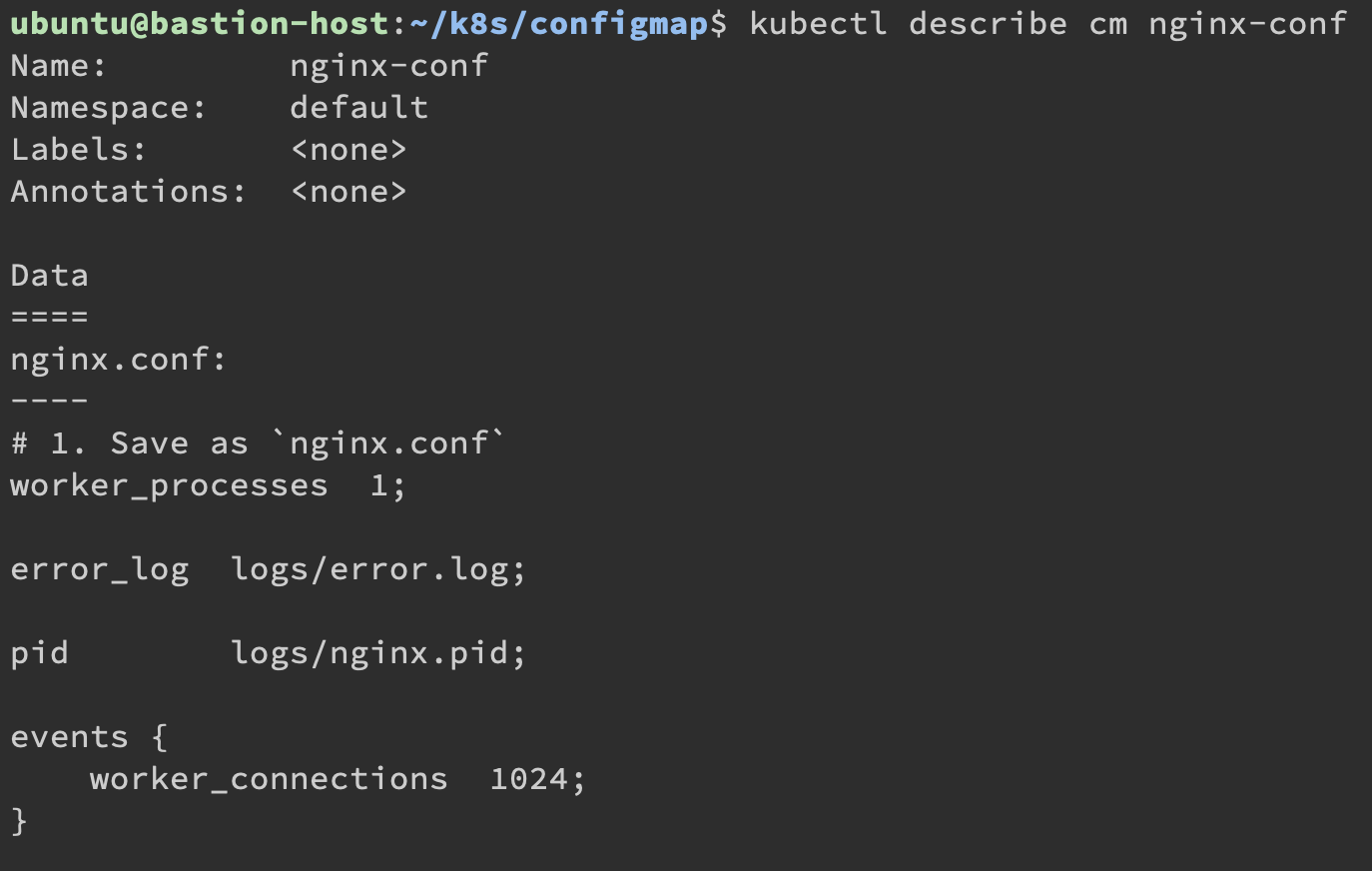The width and height of the screenshot is (1372, 871).
Task: Click the Name value 'nginx-conf'
Action: click(388, 66)
